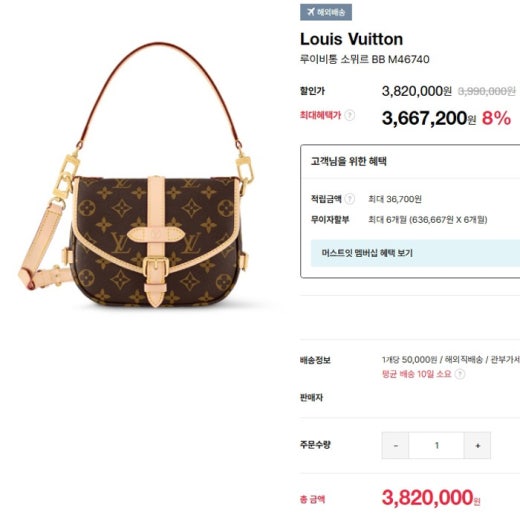Click the 최대혜택가 label text
Screen dimensions: 520x520
coord(320,115)
